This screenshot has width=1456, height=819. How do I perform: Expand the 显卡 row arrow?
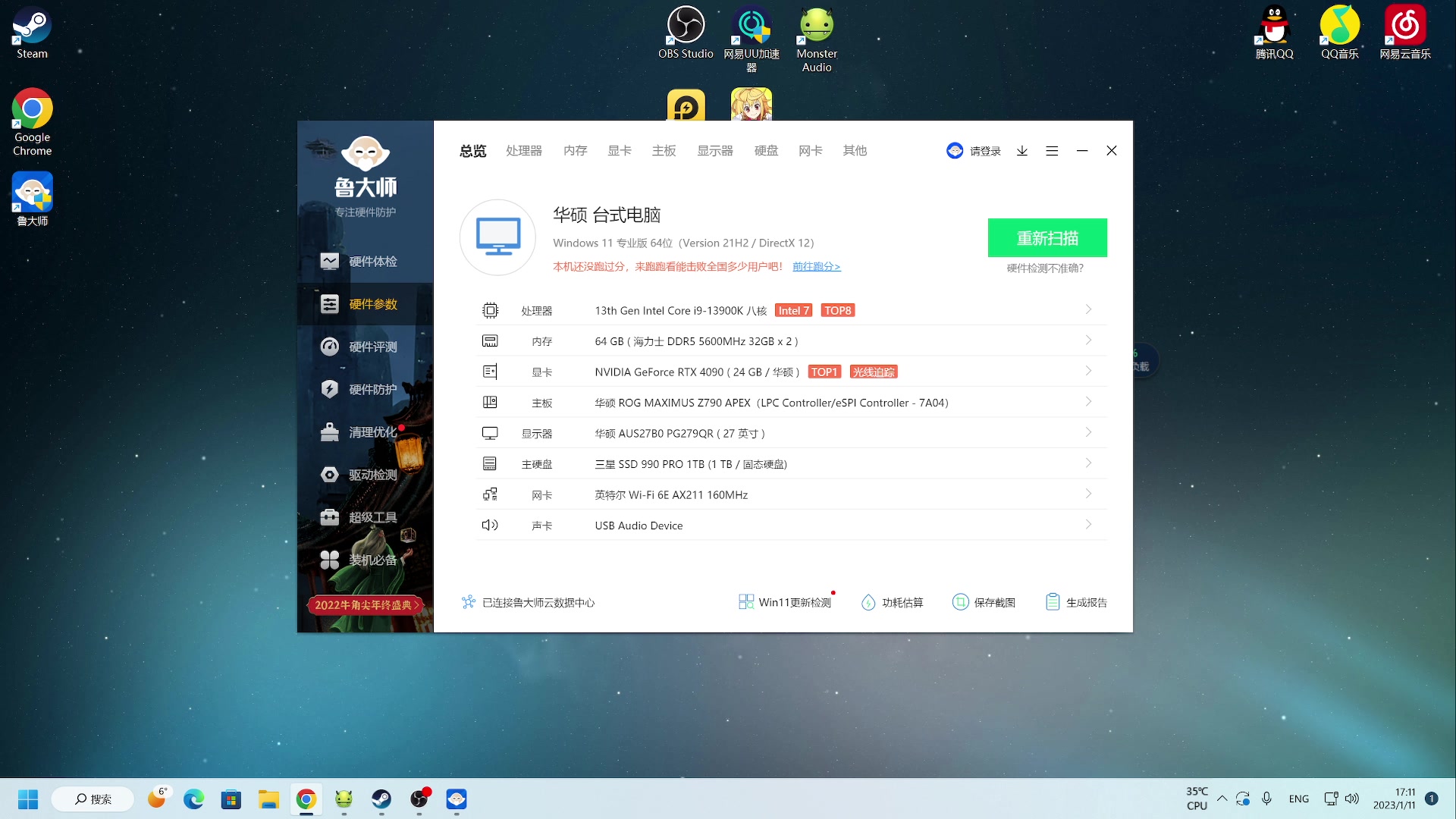(x=1088, y=371)
